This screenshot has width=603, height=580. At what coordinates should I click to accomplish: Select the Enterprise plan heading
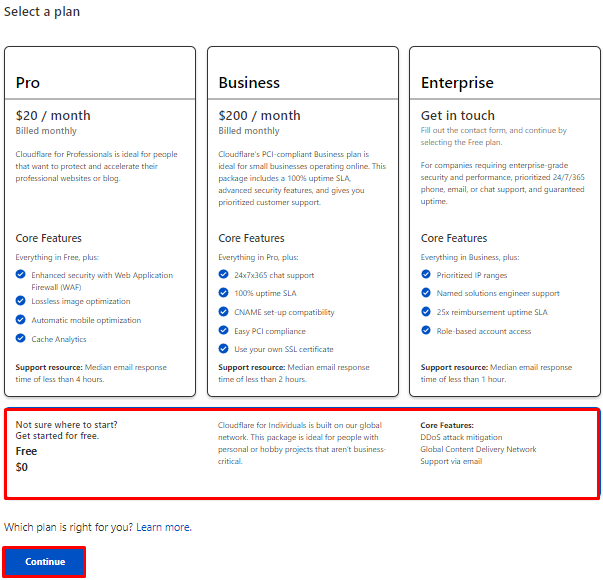(457, 83)
